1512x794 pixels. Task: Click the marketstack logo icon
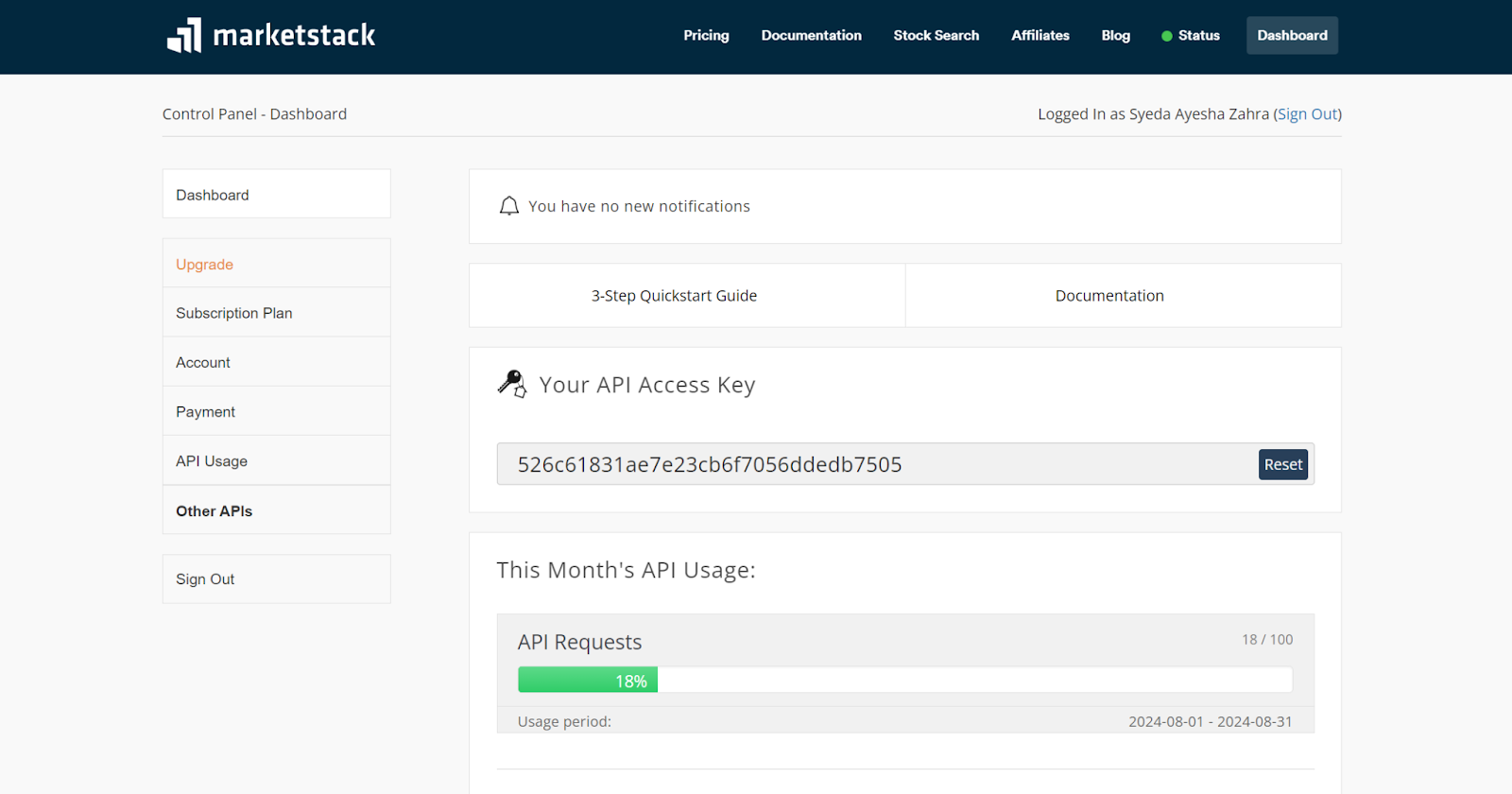[x=184, y=35]
